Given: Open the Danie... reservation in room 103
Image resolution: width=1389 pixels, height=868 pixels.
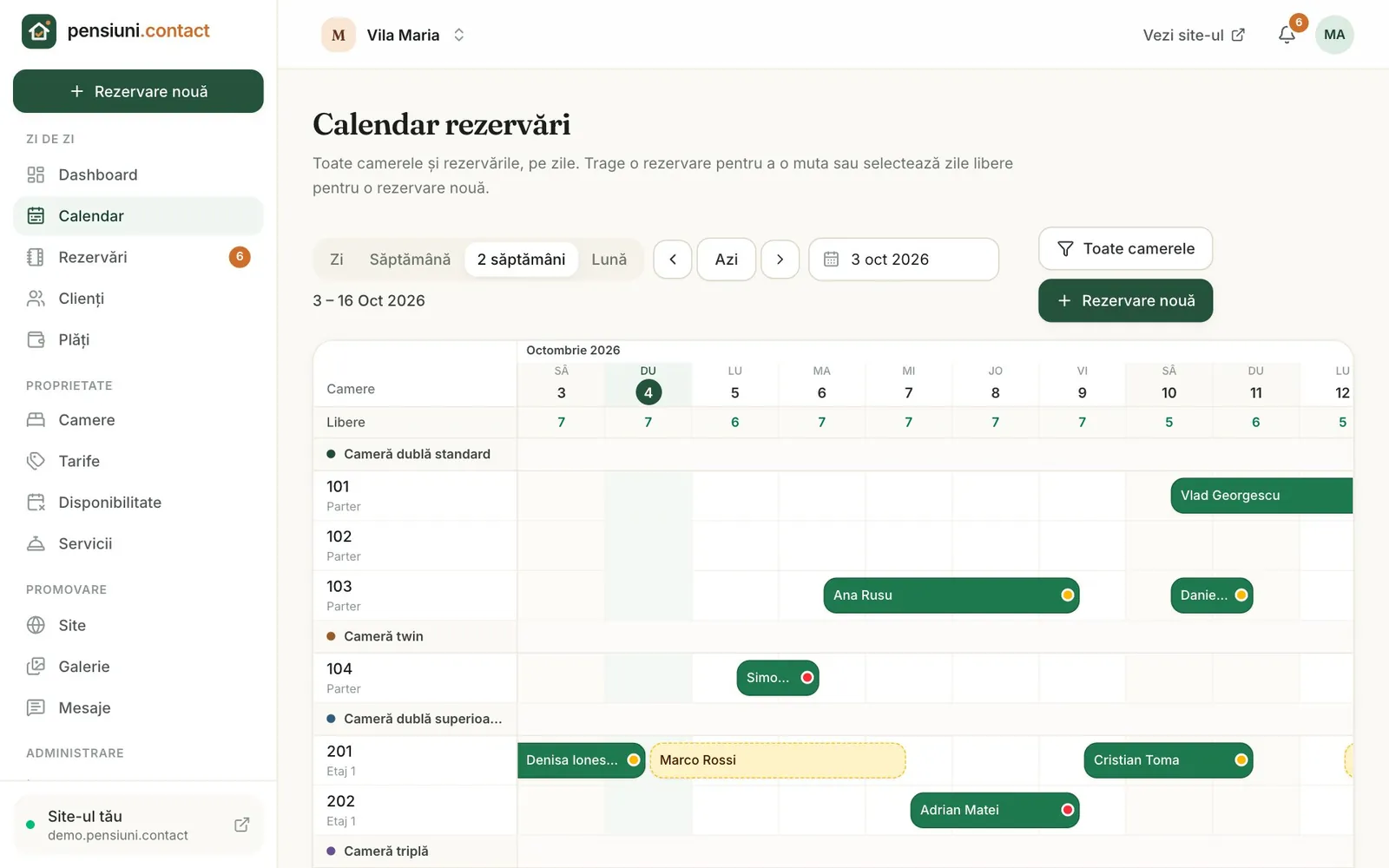Looking at the screenshot, I should point(1212,595).
